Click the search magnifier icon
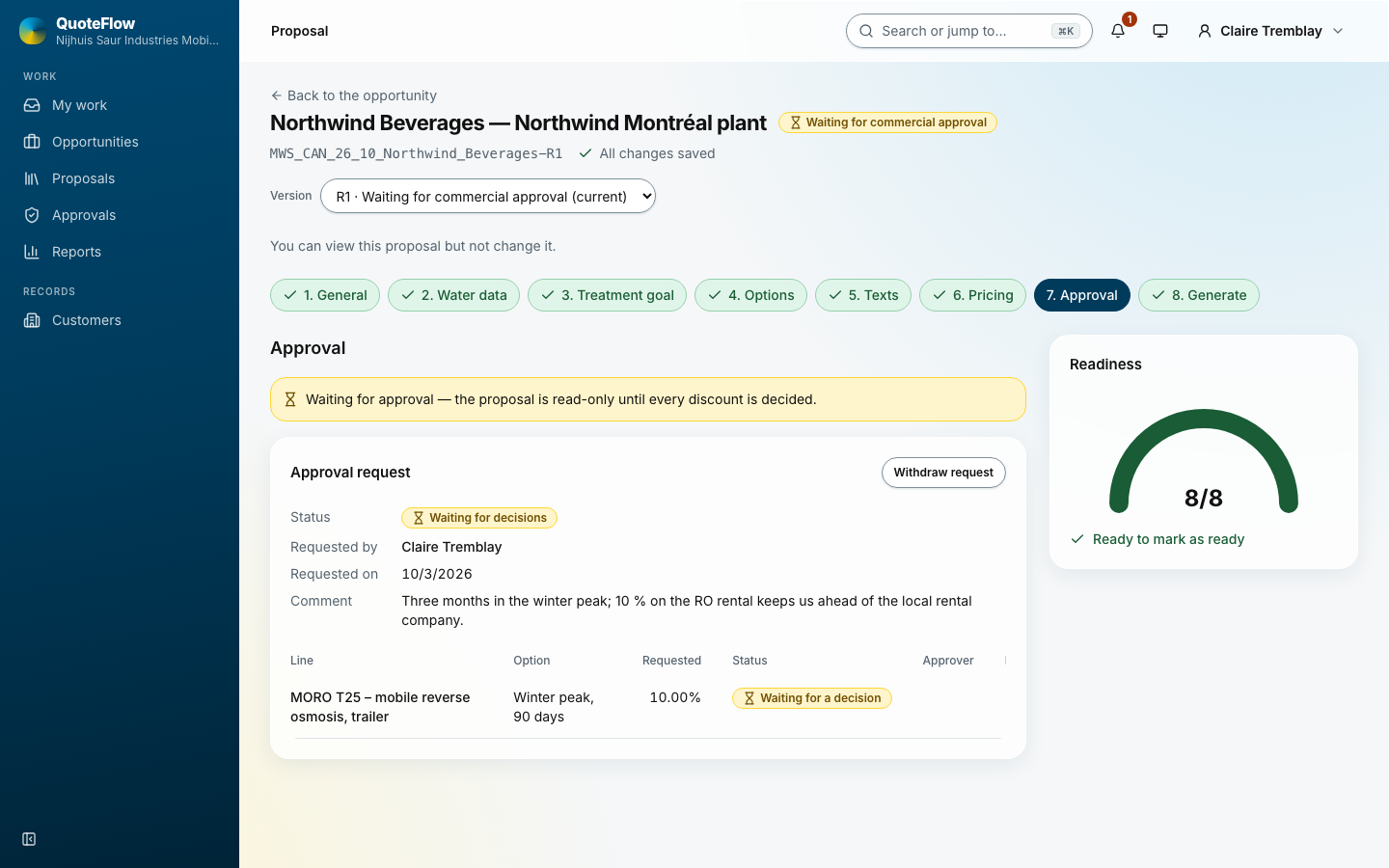 (866, 31)
